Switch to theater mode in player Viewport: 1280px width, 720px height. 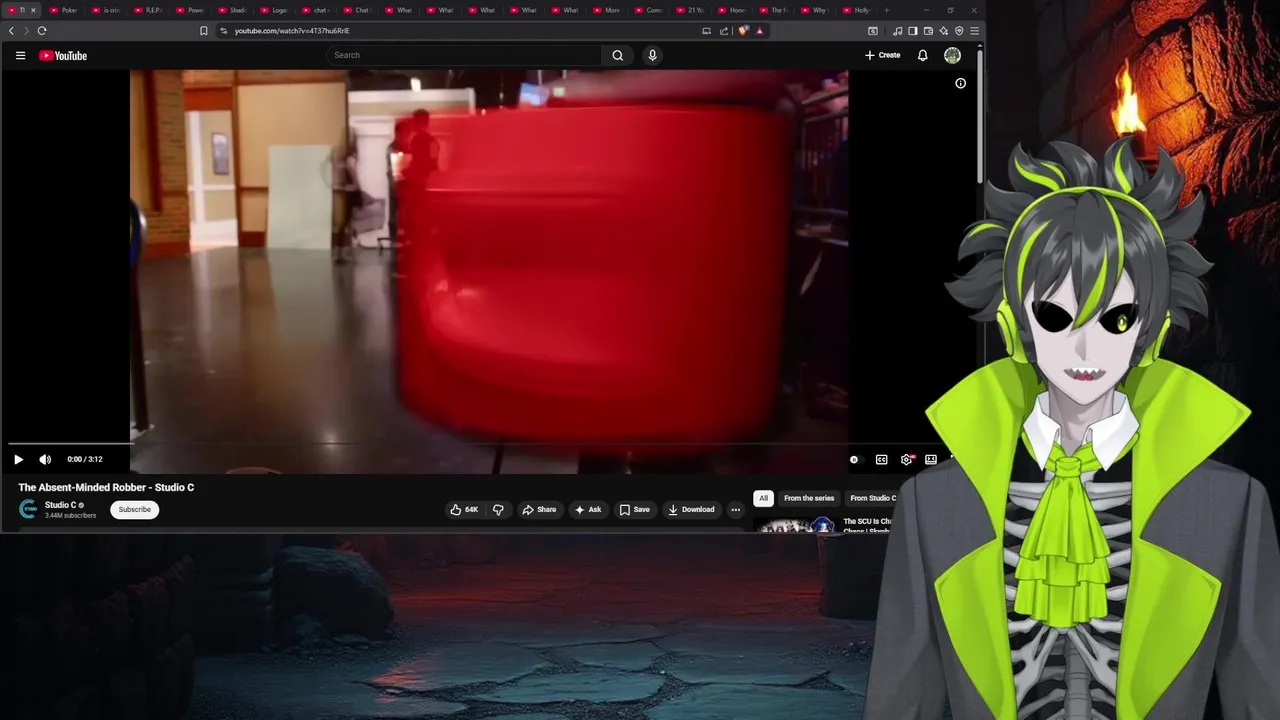click(931, 459)
